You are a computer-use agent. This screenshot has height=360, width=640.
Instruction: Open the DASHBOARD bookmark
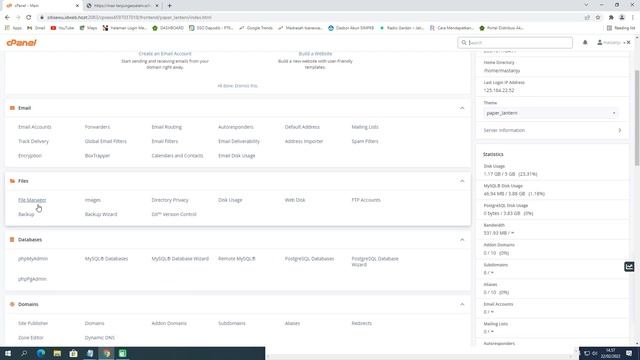pyautogui.click(x=168, y=28)
